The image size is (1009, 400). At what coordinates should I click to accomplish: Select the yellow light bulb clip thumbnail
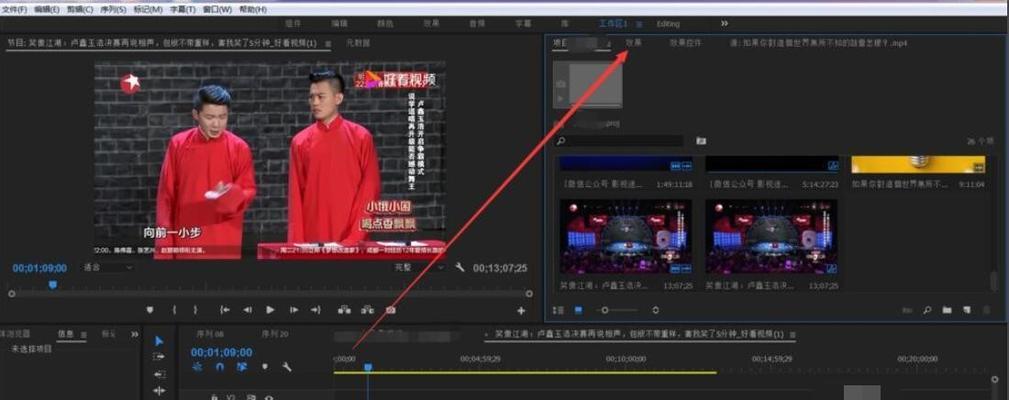point(918,164)
